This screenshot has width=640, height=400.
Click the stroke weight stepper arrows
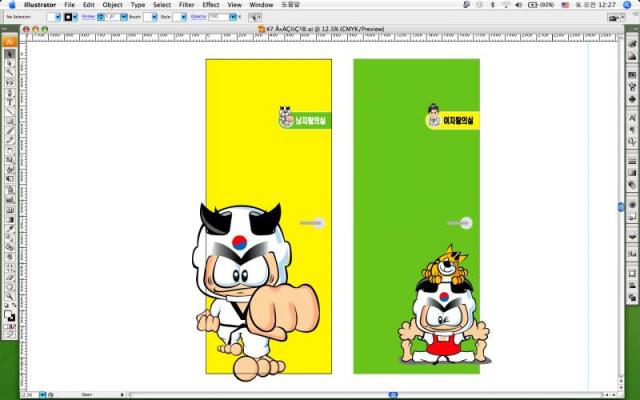pos(101,17)
